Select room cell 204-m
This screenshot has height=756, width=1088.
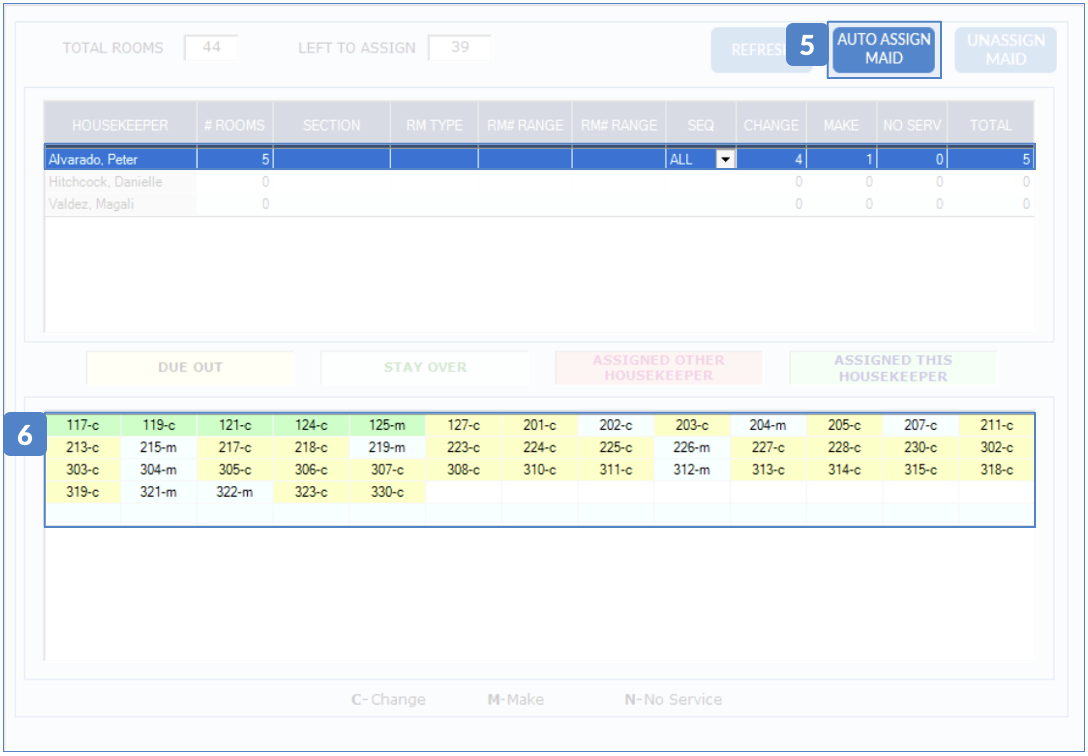[x=768, y=426]
